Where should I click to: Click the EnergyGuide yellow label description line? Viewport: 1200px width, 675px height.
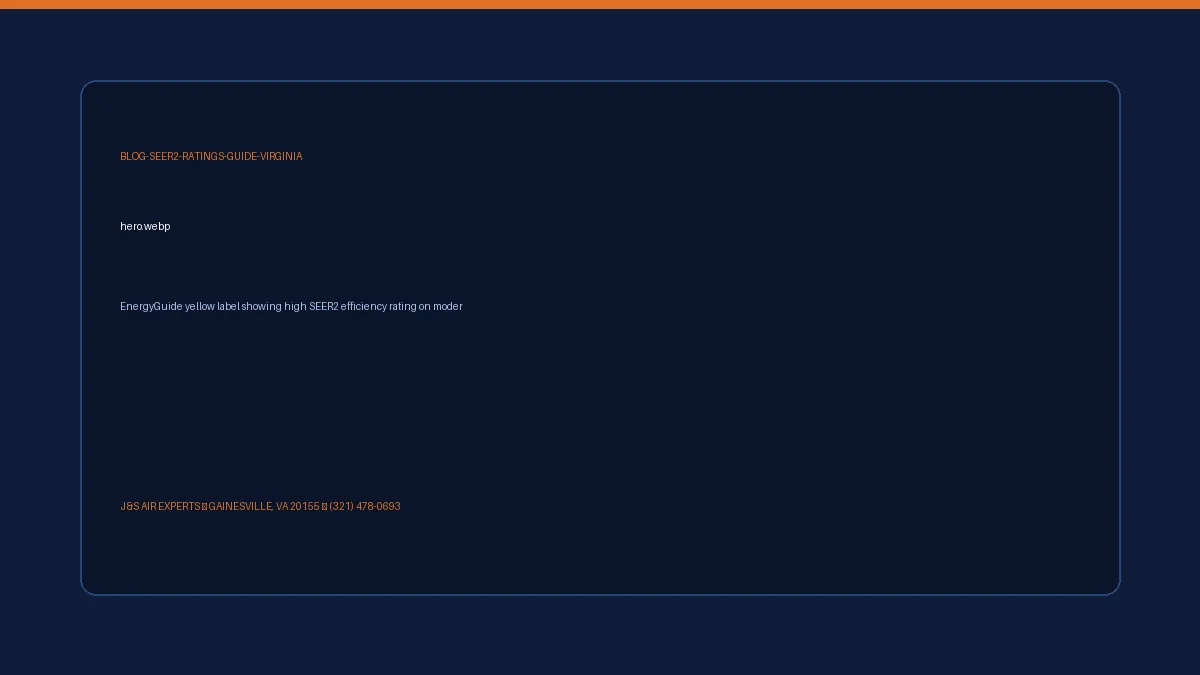click(291, 307)
